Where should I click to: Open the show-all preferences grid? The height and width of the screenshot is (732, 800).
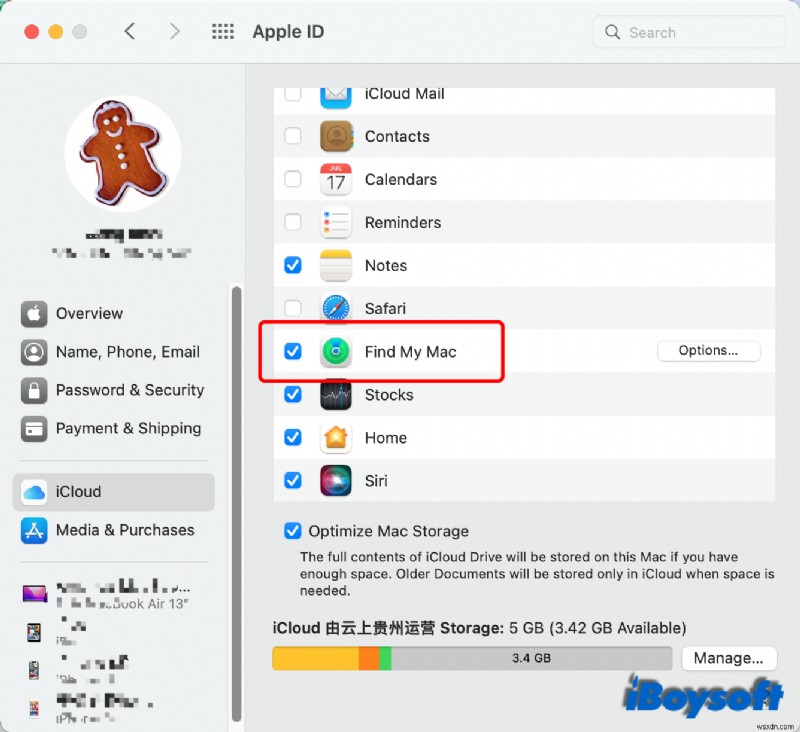(x=223, y=31)
